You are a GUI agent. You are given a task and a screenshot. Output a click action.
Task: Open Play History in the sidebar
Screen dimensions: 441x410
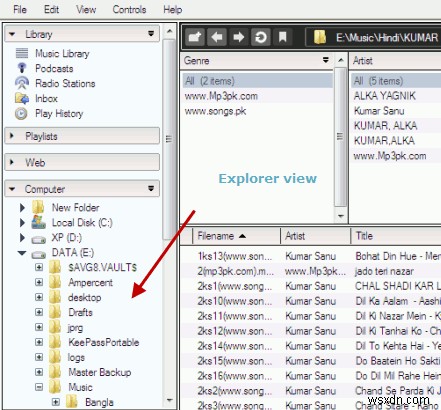point(59,114)
